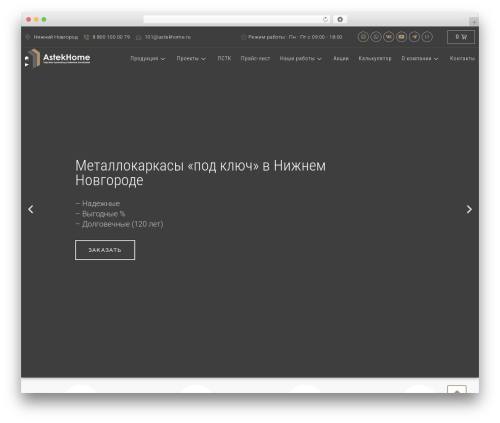The image size is (500, 423).
Task: Open the Продукция menu label
Action: pos(144,58)
